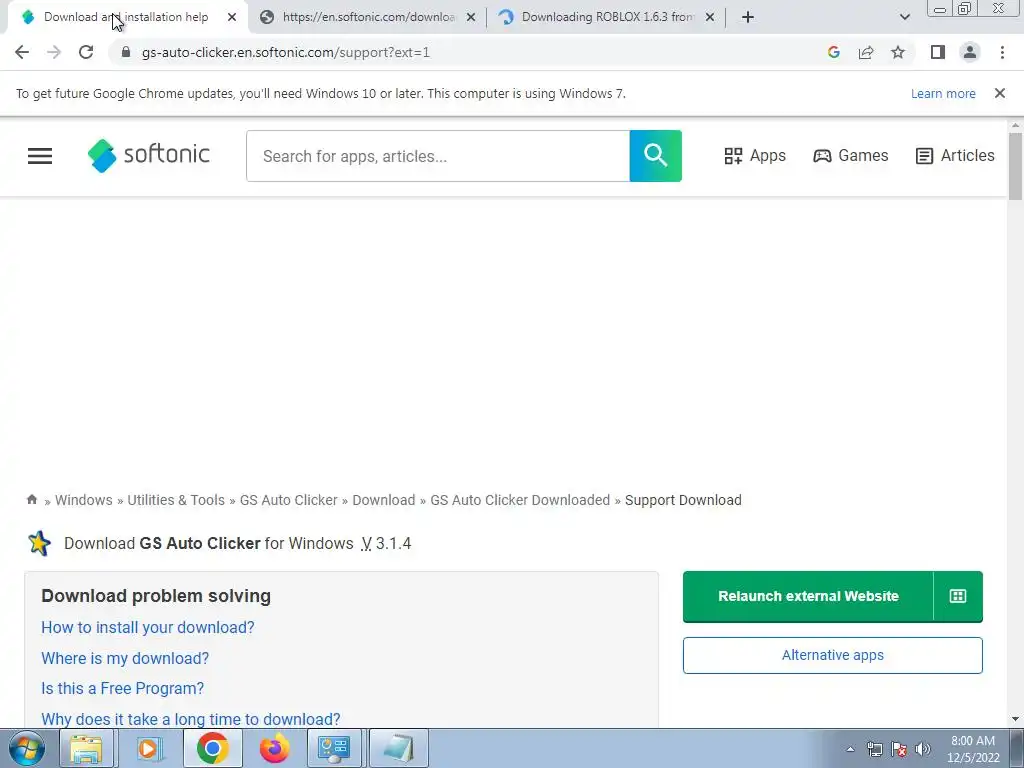Click the scrollbar down arrow
Image resolution: width=1024 pixels, height=768 pixels.
click(1015, 719)
